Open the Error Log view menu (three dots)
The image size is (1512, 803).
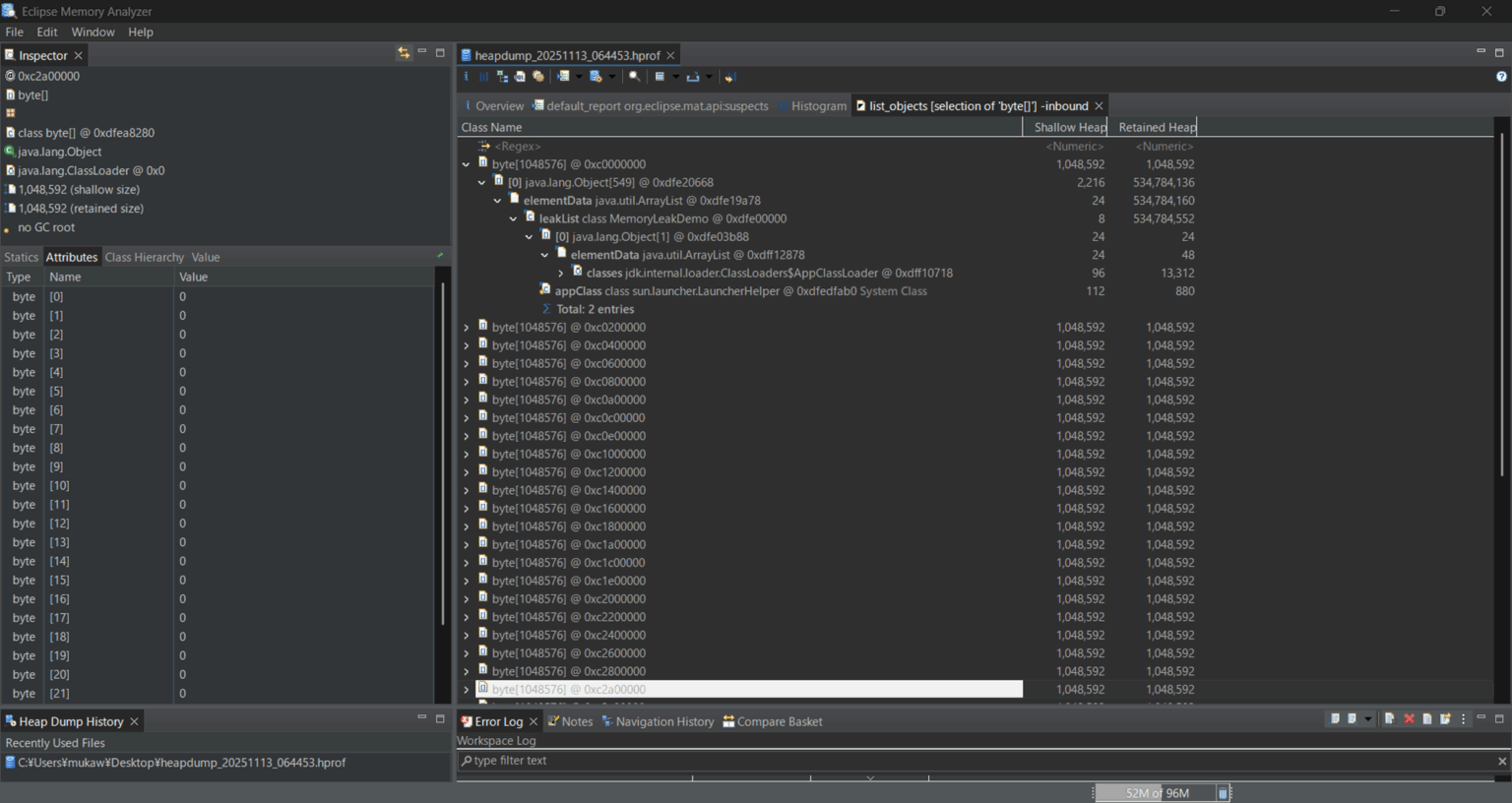[1463, 719]
